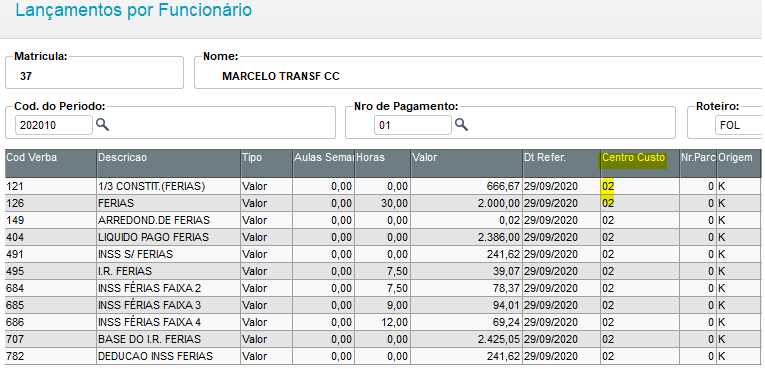Click the Aulas Semana column header

coord(323,164)
